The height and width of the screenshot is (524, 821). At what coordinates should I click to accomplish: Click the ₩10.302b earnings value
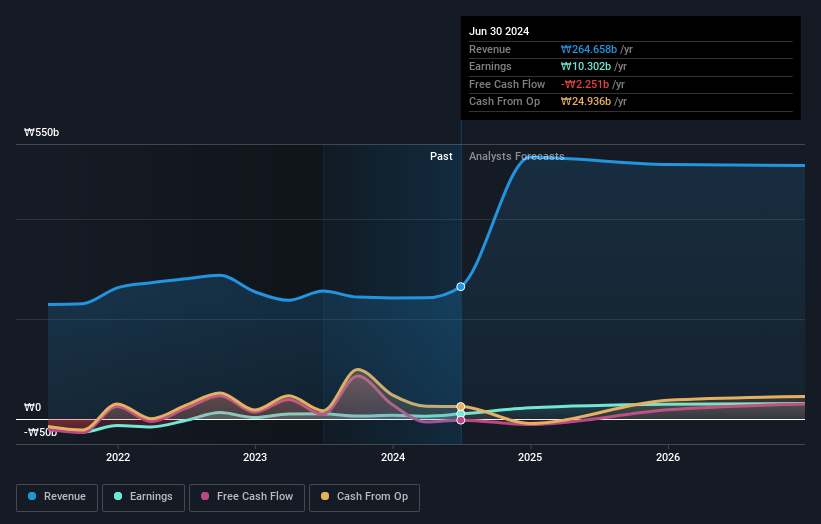[x=585, y=66]
